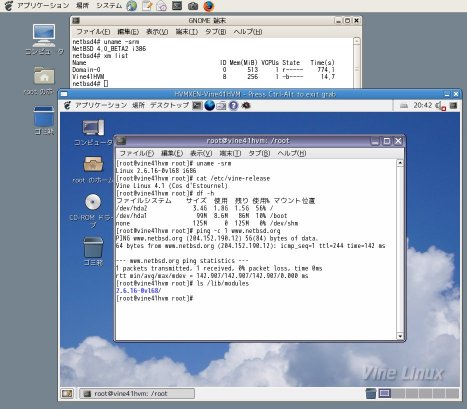This screenshot has height=409, width=467.
Task: Open 端末(T) menu in the GNOME 端末 window
Action: tap(186, 32)
